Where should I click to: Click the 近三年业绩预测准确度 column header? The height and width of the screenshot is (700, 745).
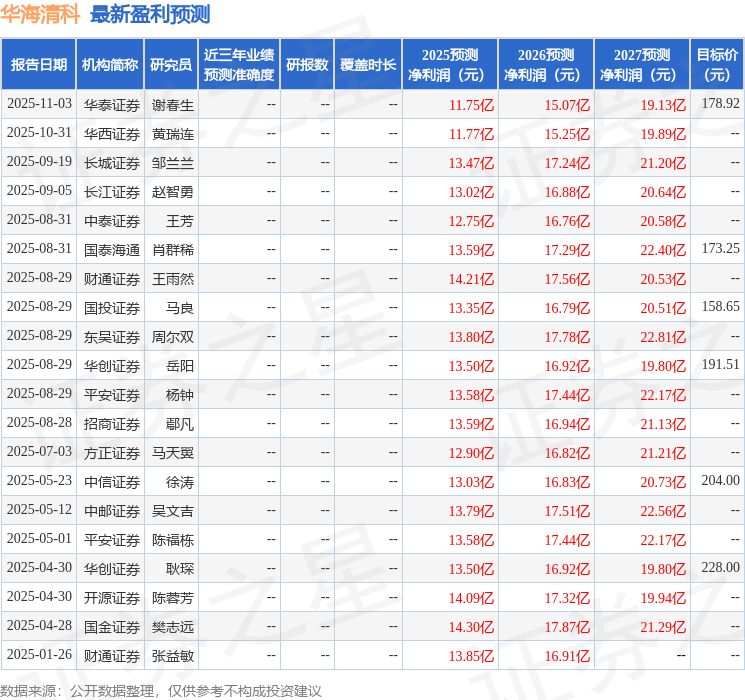[x=239, y=64]
